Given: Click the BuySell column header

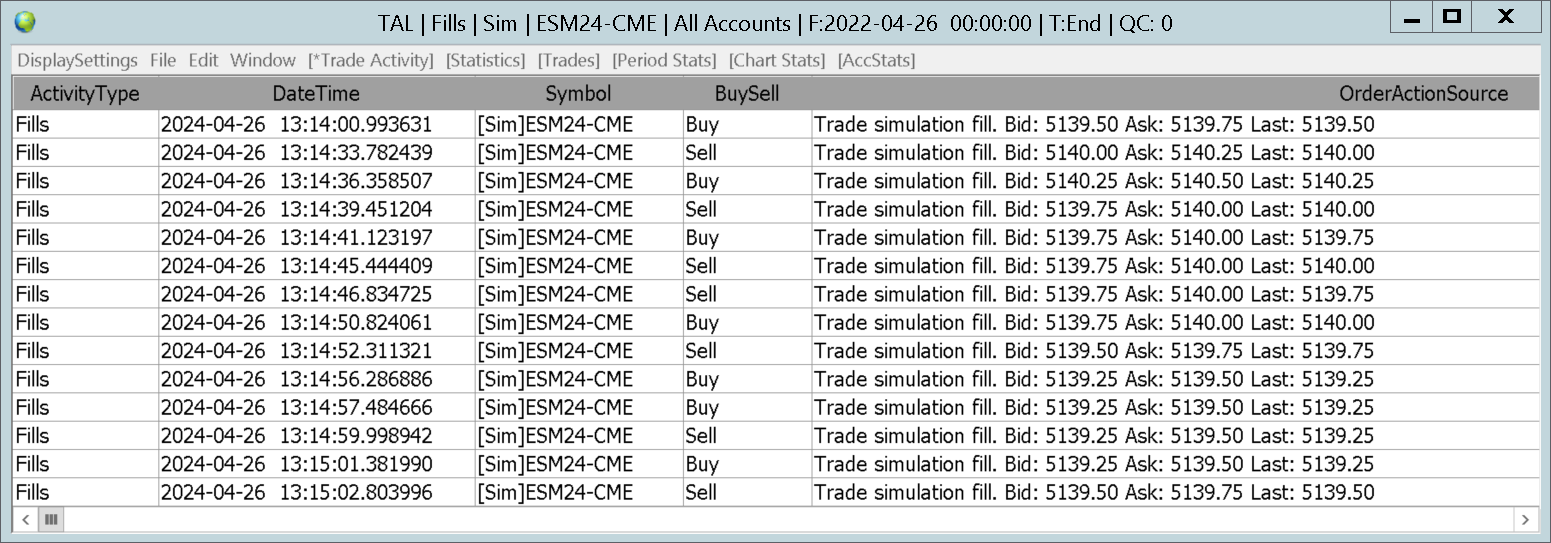Looking at the screenshot, I should [x=747, y=94].
